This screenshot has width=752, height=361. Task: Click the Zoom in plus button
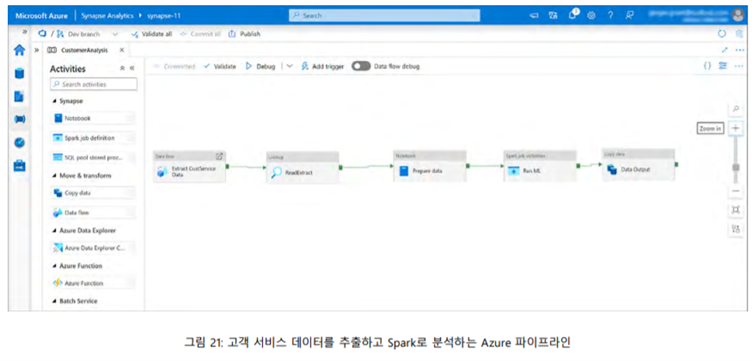pos(736,128)
